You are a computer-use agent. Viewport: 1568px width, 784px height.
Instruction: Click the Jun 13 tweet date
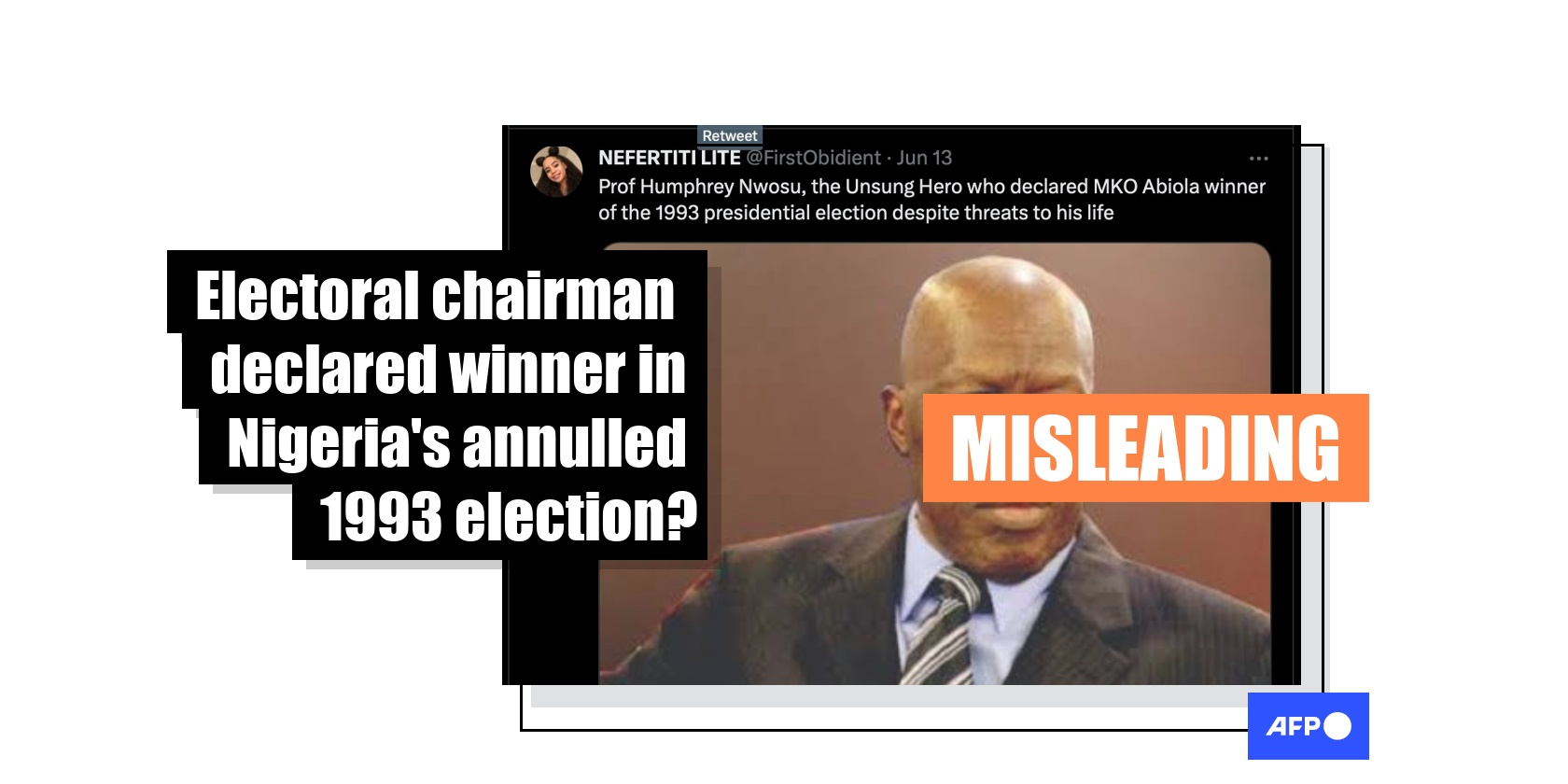coord(924,158)
